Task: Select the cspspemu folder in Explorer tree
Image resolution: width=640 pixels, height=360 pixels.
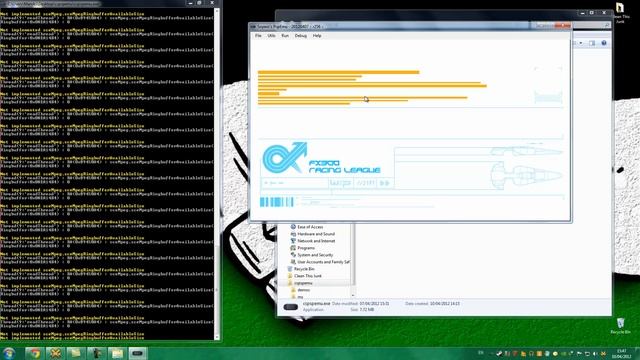Action: point(303,283)
